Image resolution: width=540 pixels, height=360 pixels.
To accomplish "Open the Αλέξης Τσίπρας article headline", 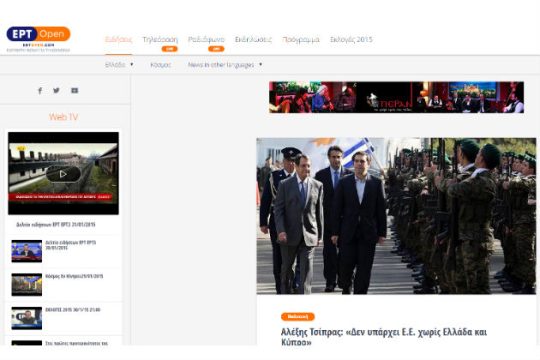I will pos(384,337).
